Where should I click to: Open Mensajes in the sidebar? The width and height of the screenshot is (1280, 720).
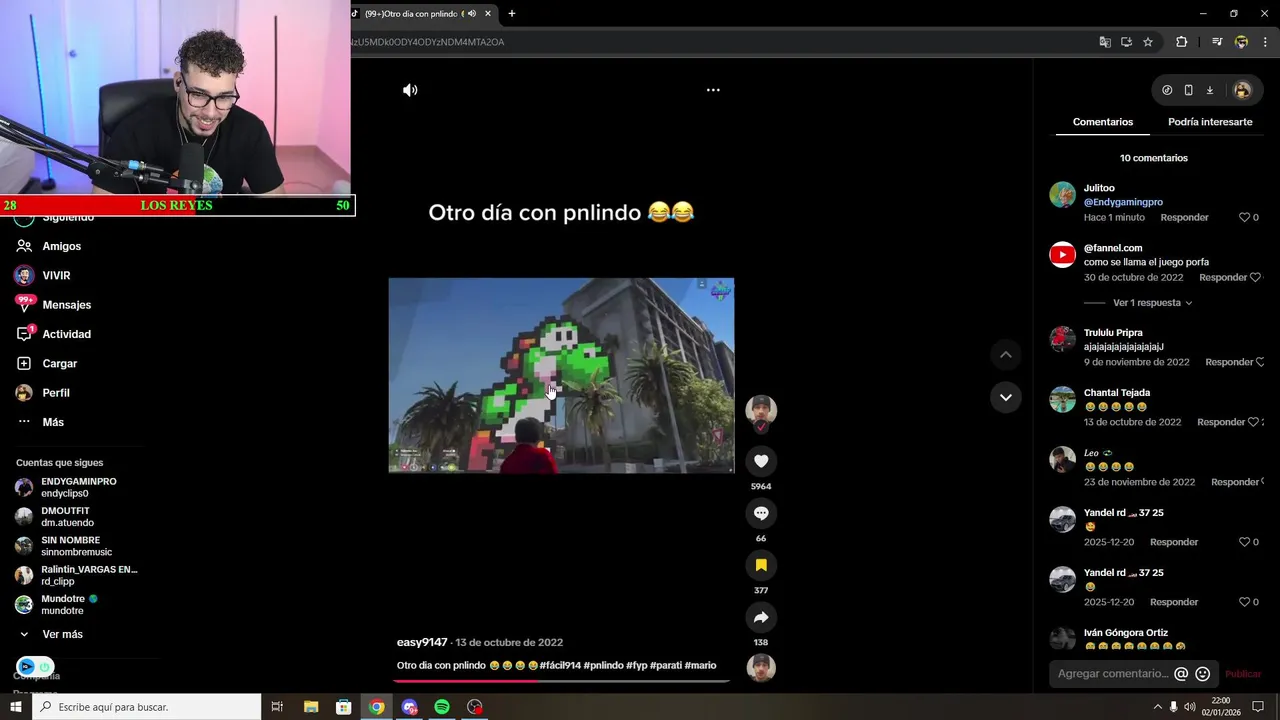[x=66, y=305]
